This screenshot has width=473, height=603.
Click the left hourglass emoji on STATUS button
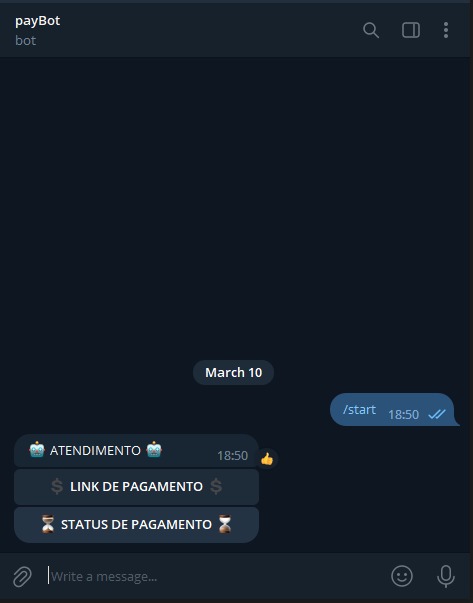click(48, 524)
